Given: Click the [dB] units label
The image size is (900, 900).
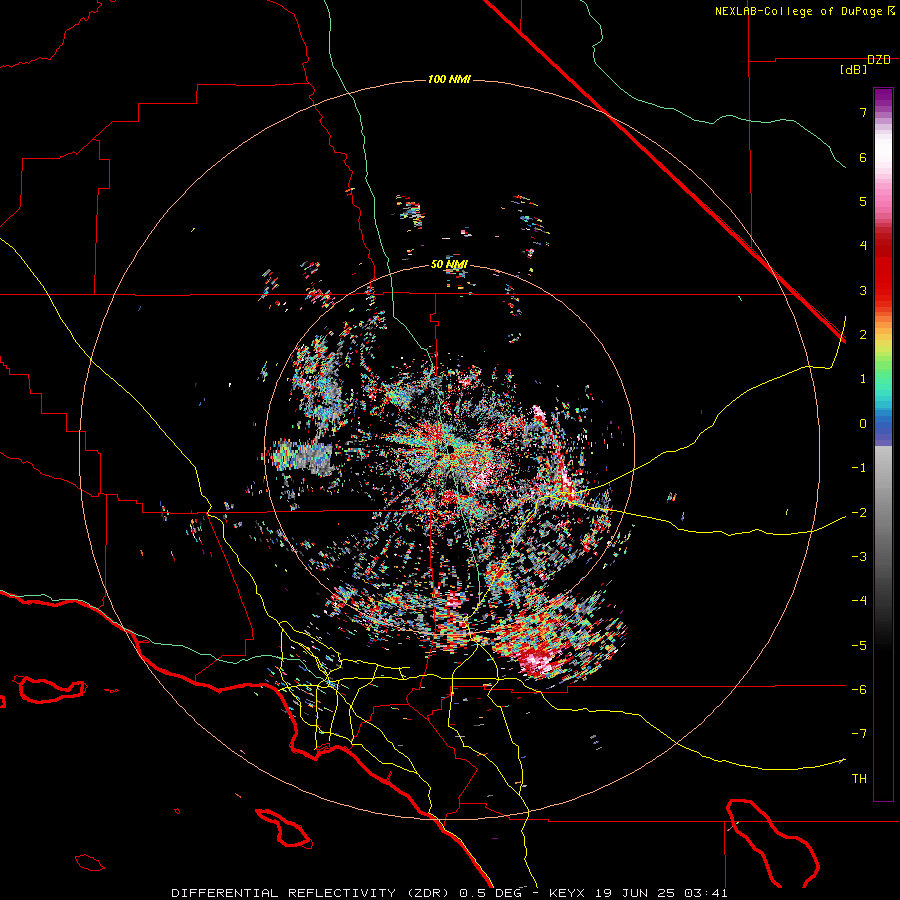Looking at the screenshot, I should pos(854,70).
